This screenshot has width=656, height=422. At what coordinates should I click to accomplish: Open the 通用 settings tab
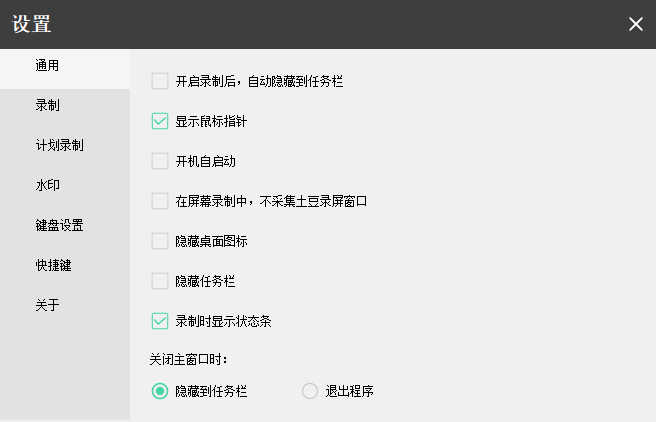[x=48, y=66]
